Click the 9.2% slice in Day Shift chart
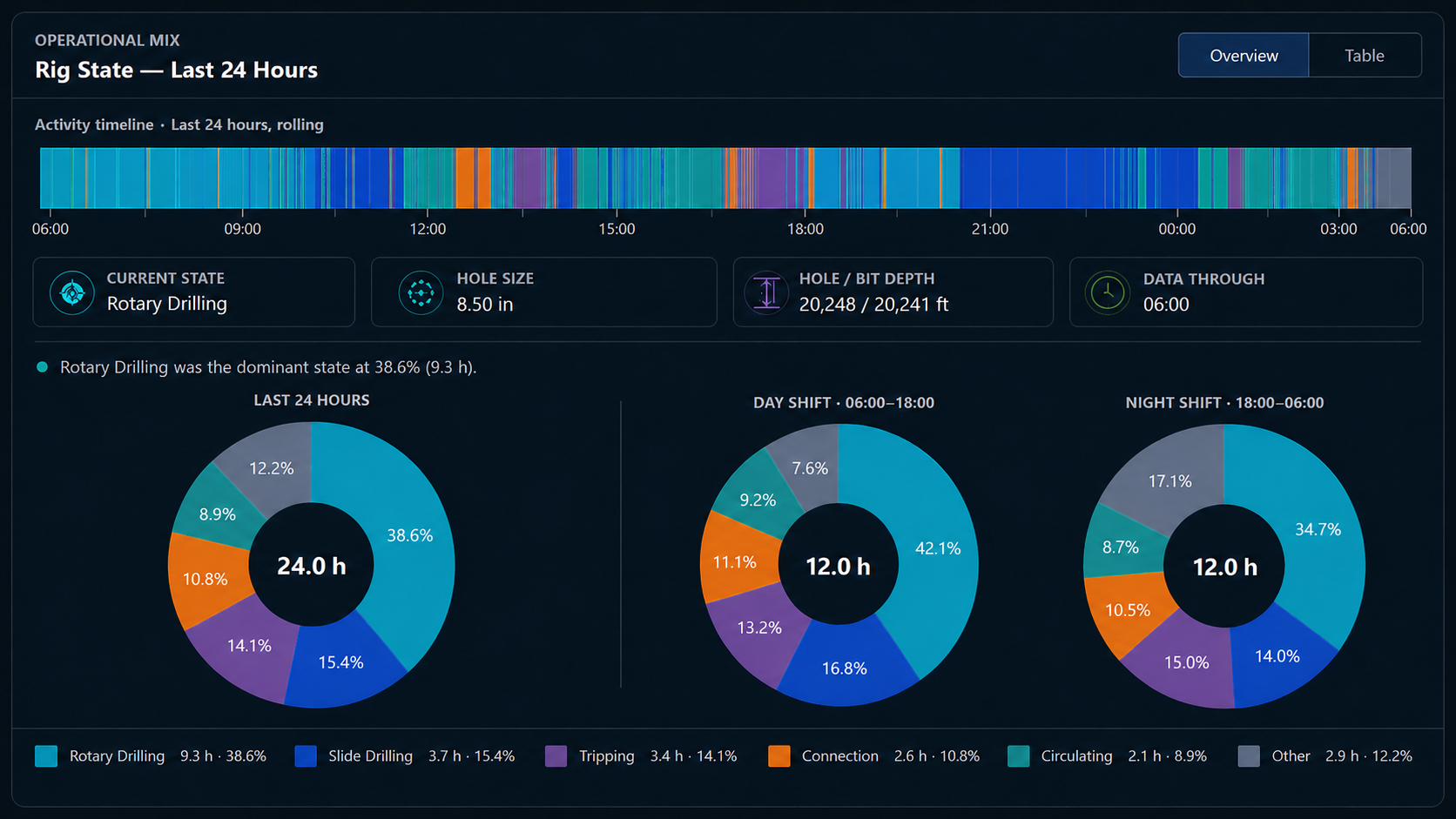This screenshot has width=1456, height=819. click(758, 500)
